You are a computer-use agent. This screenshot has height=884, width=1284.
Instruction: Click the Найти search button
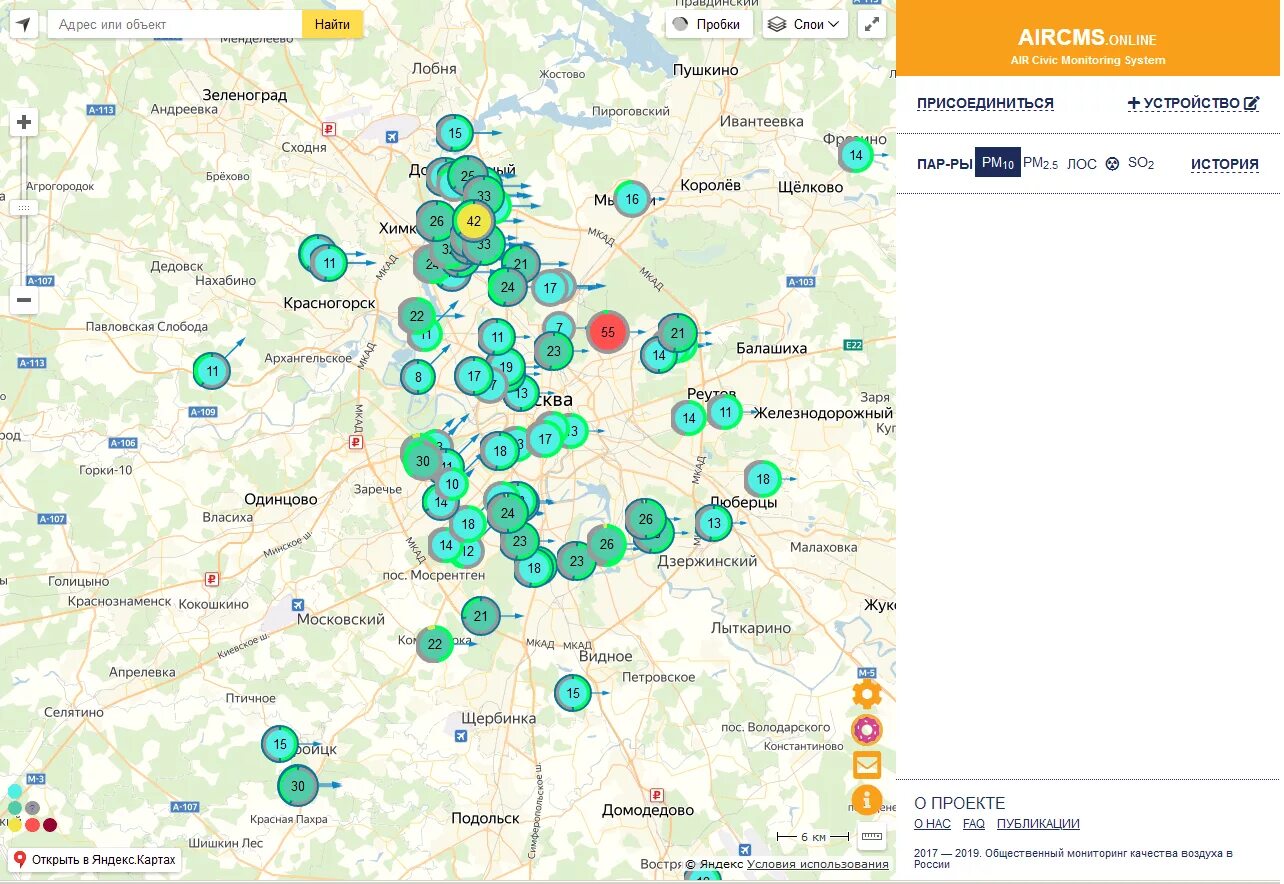(332, 24)
